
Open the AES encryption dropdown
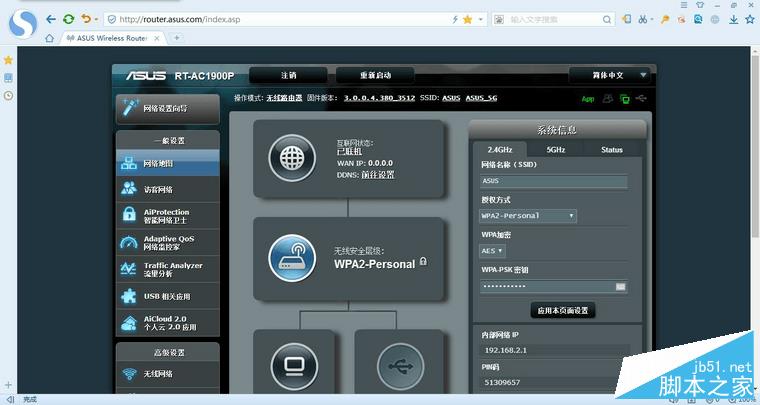492,251
